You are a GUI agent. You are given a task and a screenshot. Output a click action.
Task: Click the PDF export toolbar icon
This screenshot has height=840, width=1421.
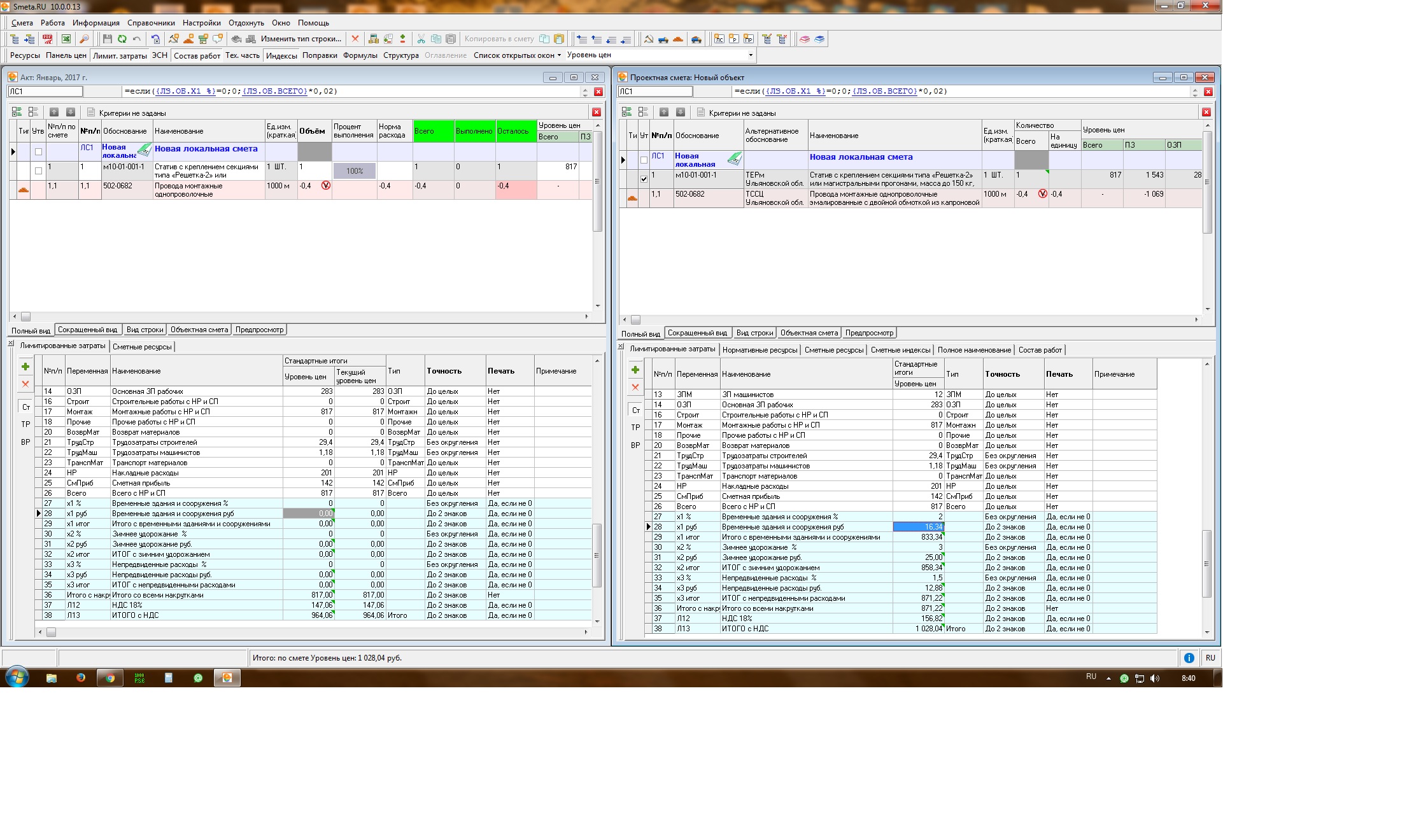tap(48, 39)
